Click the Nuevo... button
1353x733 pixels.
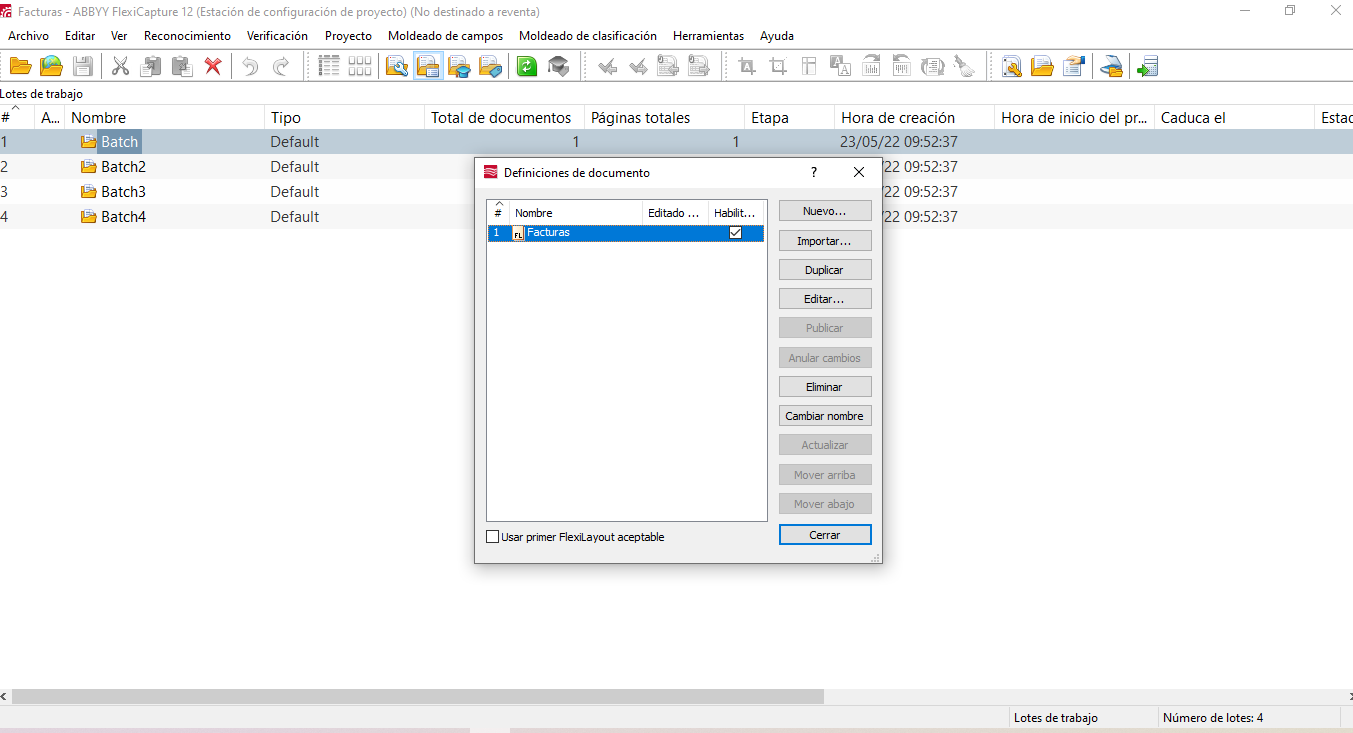click(825, 211)
